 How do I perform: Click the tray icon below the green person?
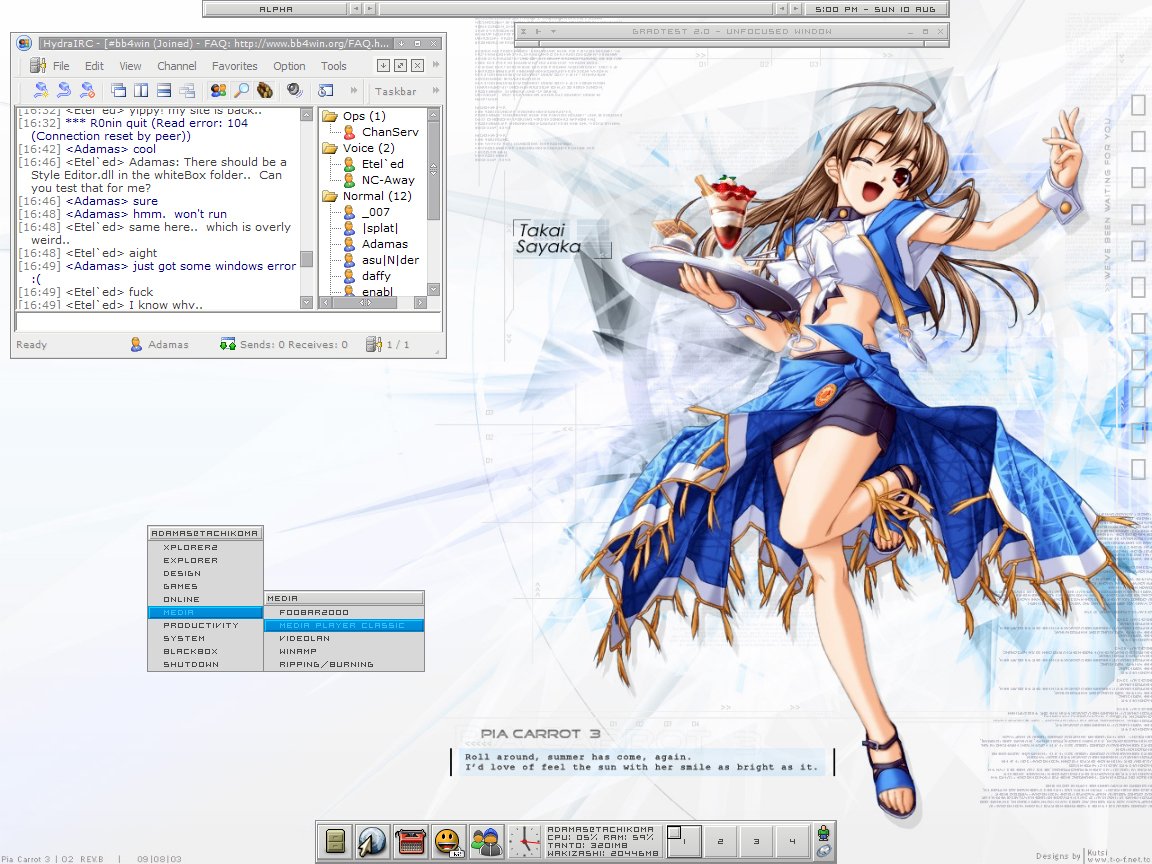point(824,851)
